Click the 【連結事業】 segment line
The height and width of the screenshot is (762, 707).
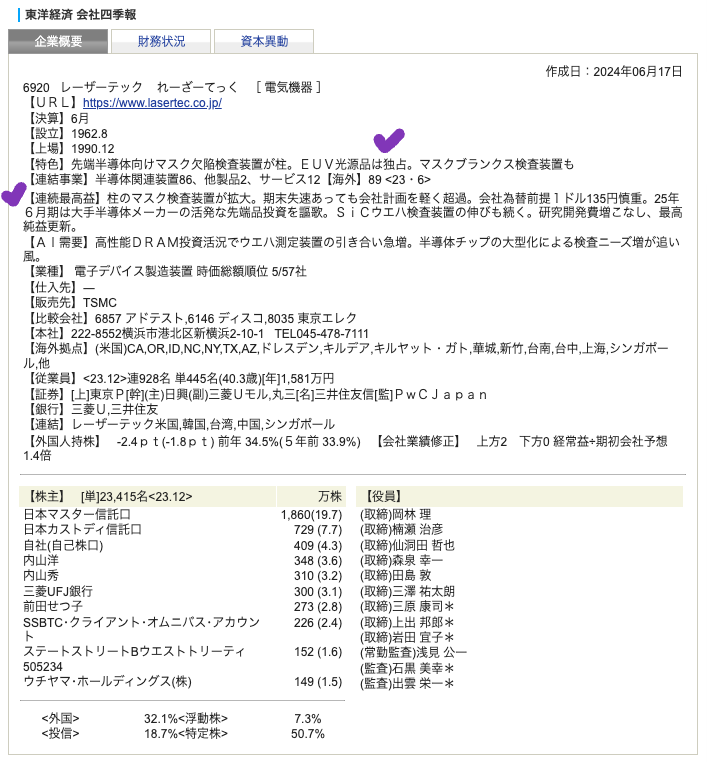[x=227, y=179]
